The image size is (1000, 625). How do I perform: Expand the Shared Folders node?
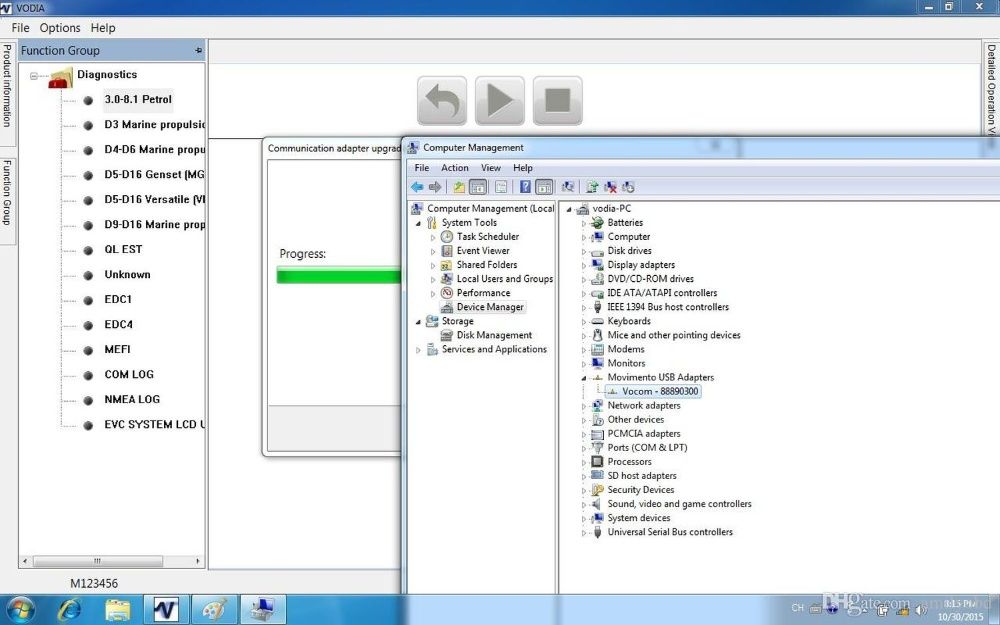[x=433, y=265]
